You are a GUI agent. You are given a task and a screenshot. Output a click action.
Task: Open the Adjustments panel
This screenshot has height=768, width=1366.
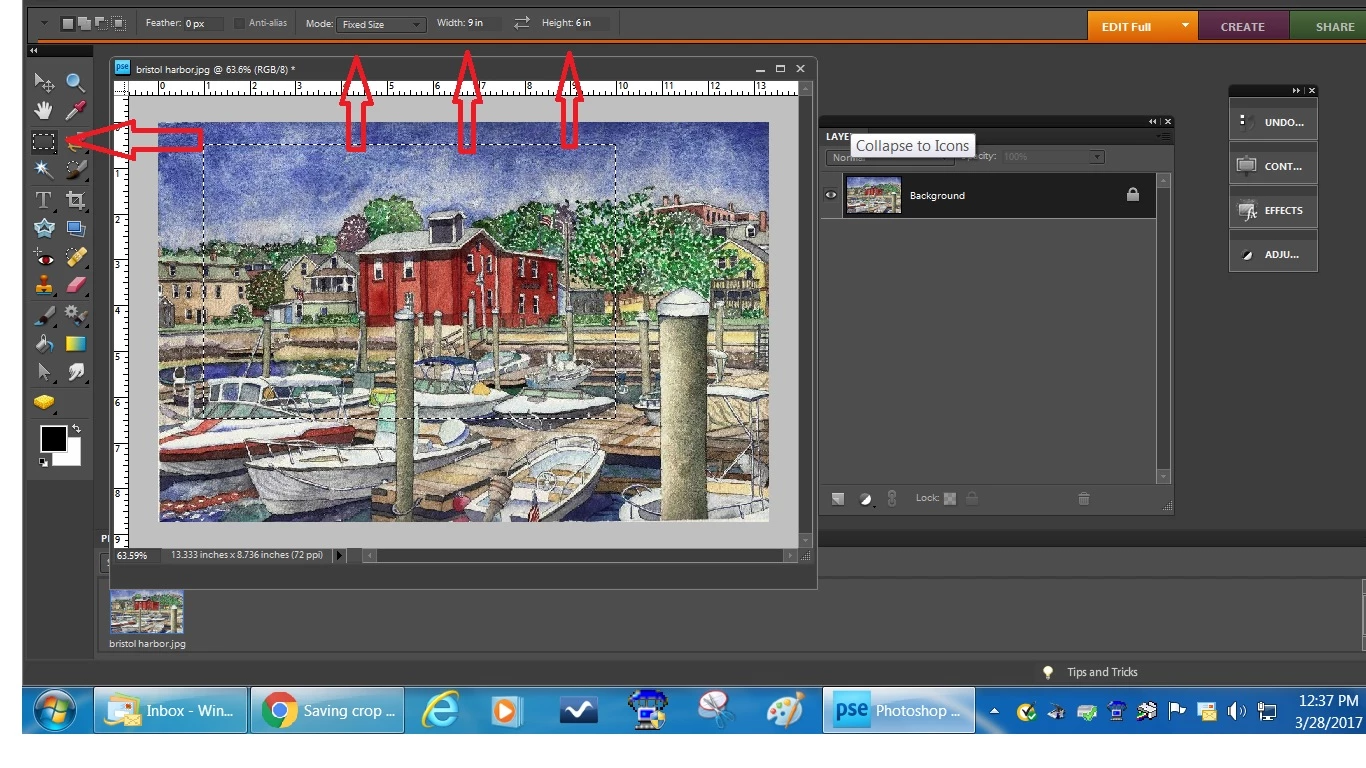[x=1273, y=254]
